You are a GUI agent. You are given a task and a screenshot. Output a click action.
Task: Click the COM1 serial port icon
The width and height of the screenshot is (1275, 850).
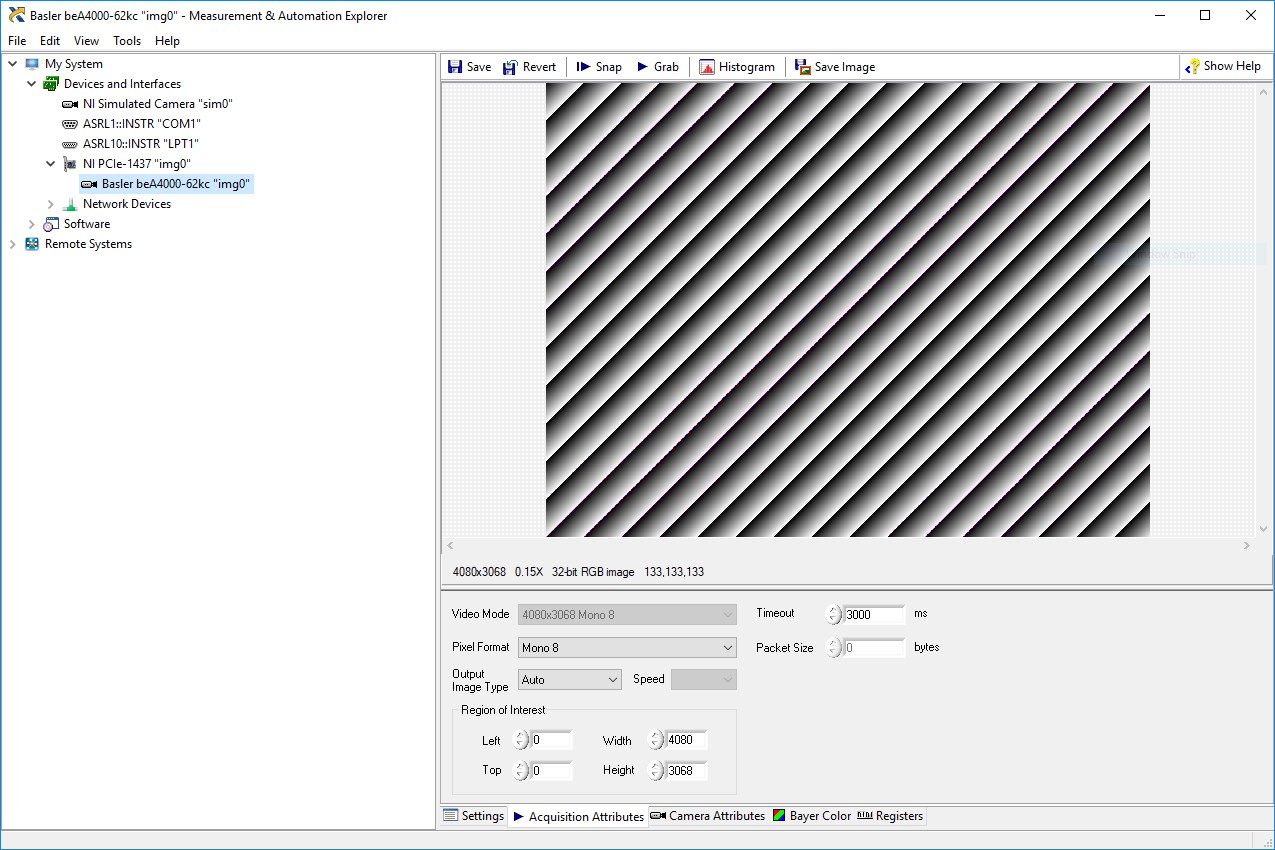(70, 124)
